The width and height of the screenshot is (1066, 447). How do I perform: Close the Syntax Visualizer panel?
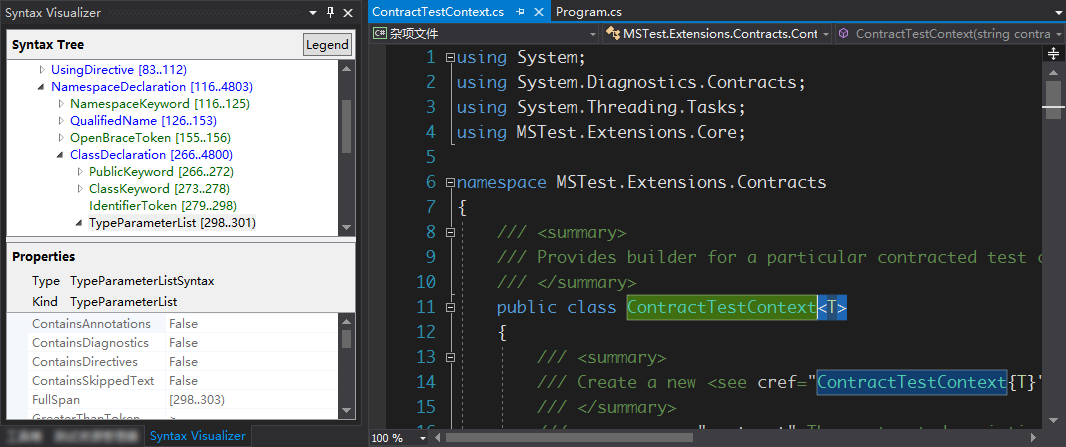(x=347, y=13)
